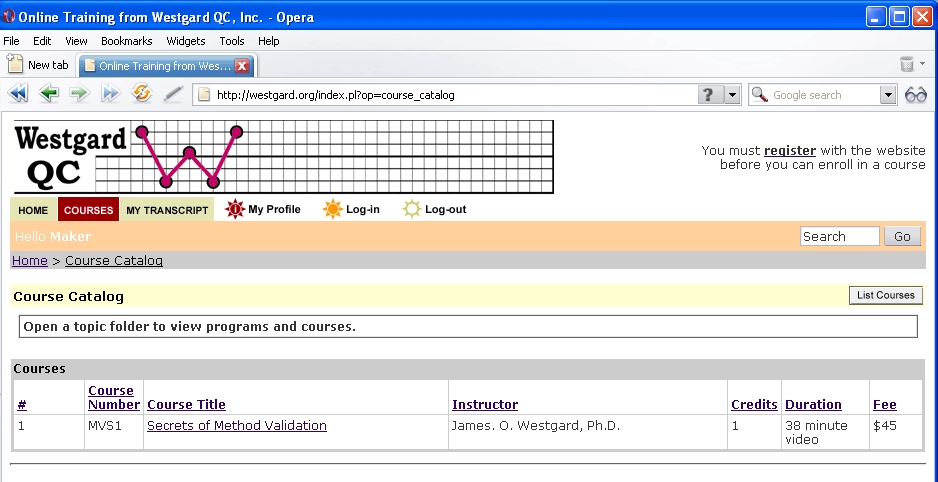Click the wand (pencil) toolbar icon

pos(173,94)
